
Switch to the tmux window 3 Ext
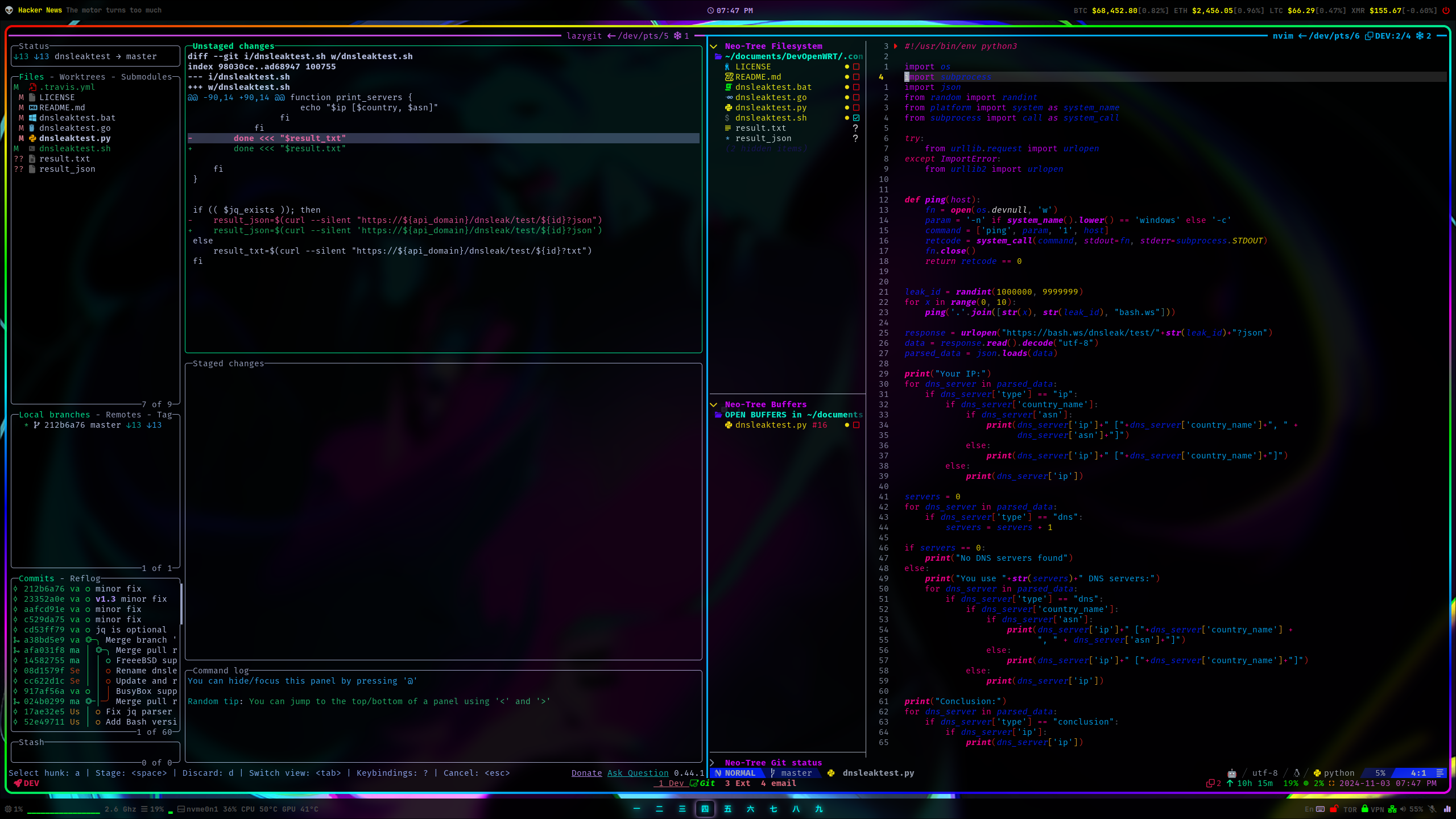coord(737,783)
